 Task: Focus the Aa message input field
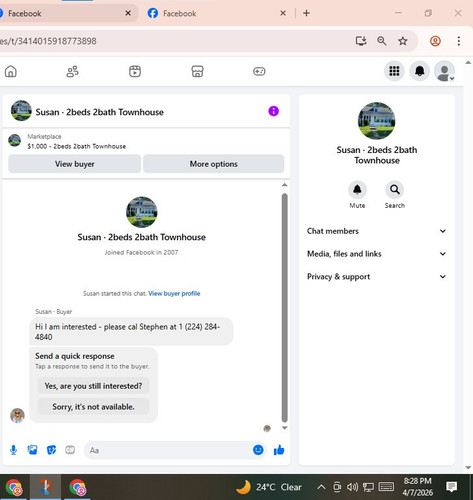[167, 450]
